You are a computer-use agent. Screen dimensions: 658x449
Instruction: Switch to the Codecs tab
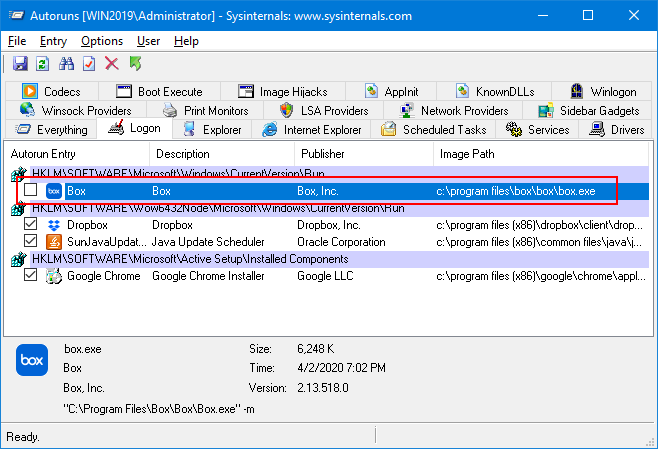[52, 91]
